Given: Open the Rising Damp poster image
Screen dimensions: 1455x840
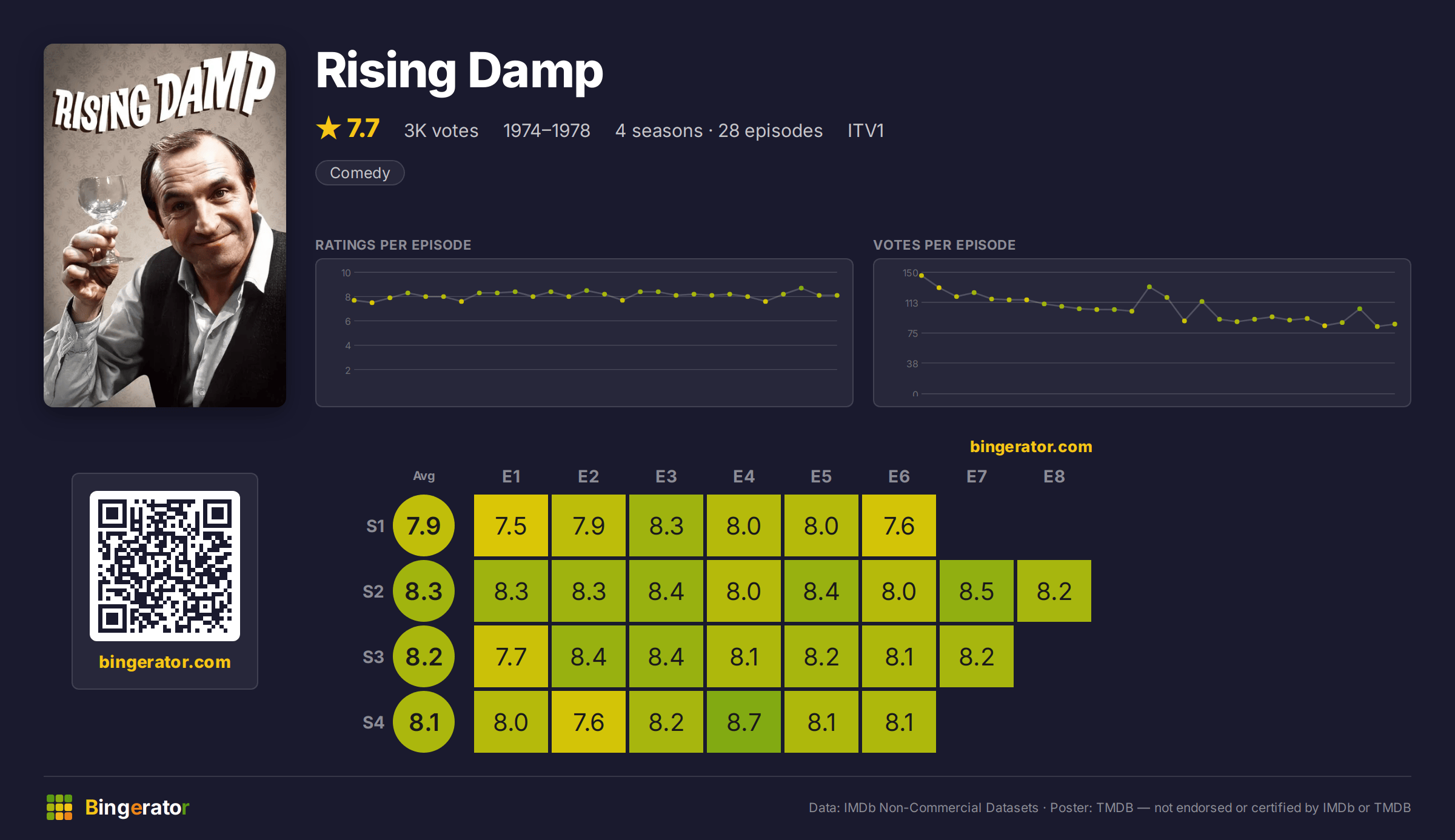Looking at the screenshot, I should click(x=165, y=225).
